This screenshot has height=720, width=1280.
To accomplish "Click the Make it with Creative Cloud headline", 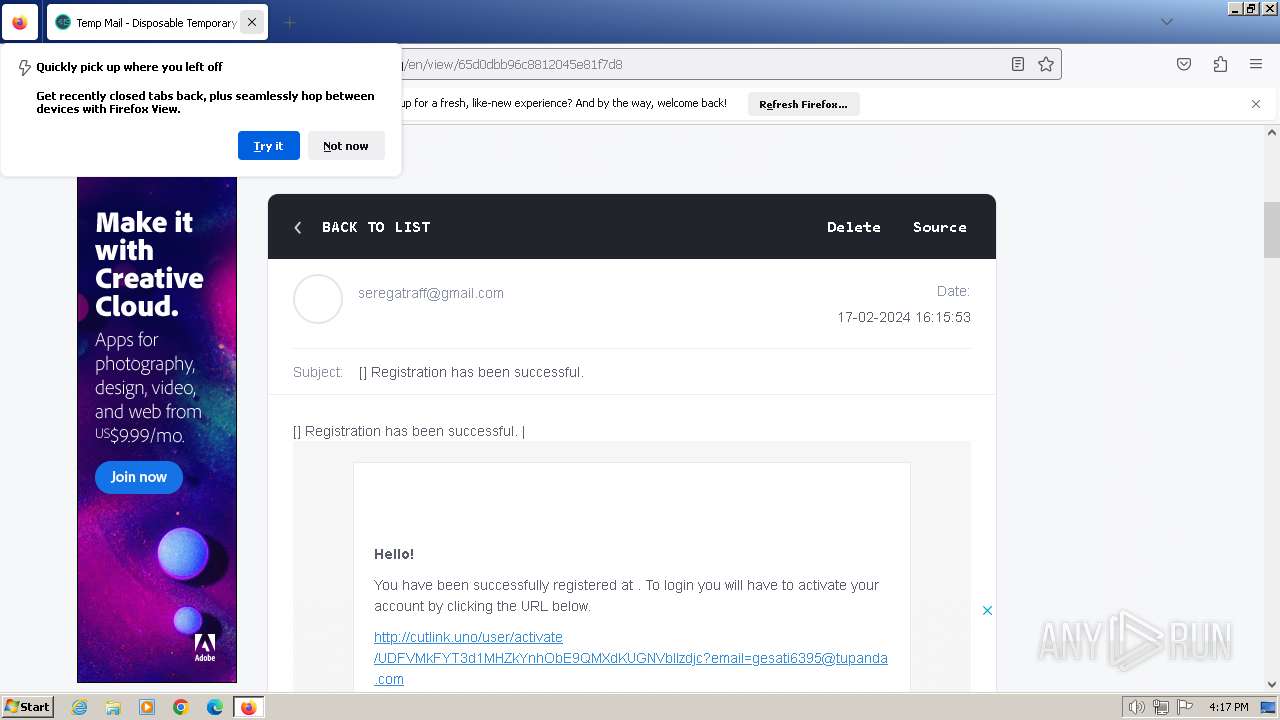I will pyautogui.click(x=149, y=264).
